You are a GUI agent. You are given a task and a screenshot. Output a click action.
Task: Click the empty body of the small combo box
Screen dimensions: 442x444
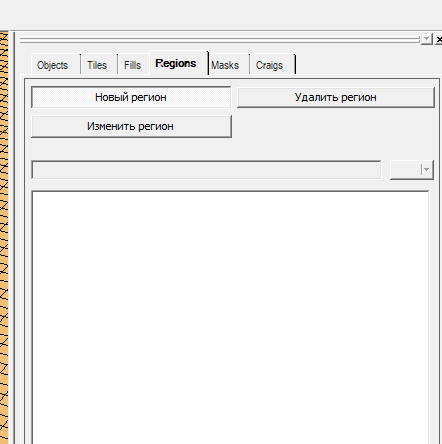tap(405, 170)
